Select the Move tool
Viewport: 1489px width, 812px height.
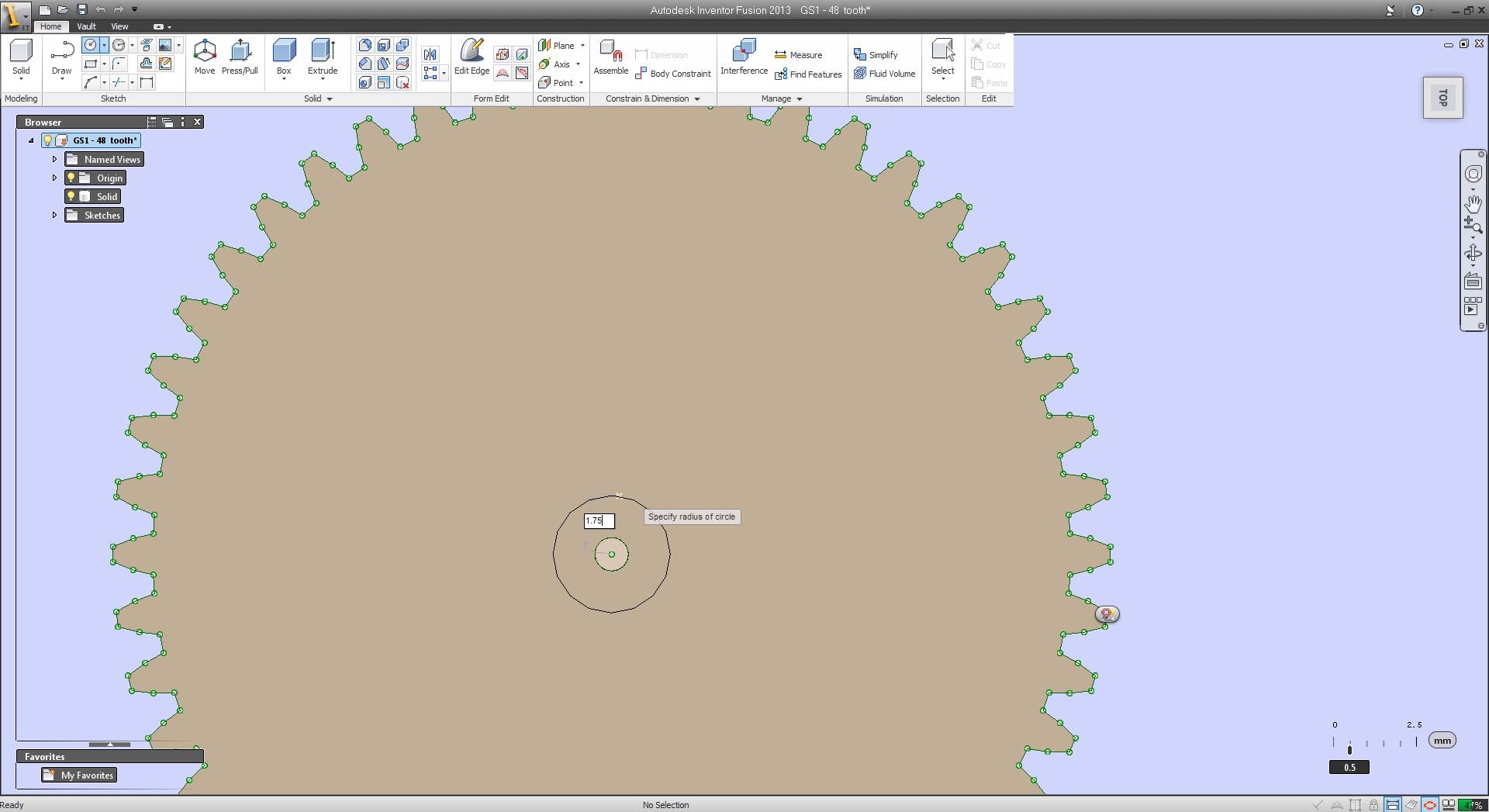[205, 56]
